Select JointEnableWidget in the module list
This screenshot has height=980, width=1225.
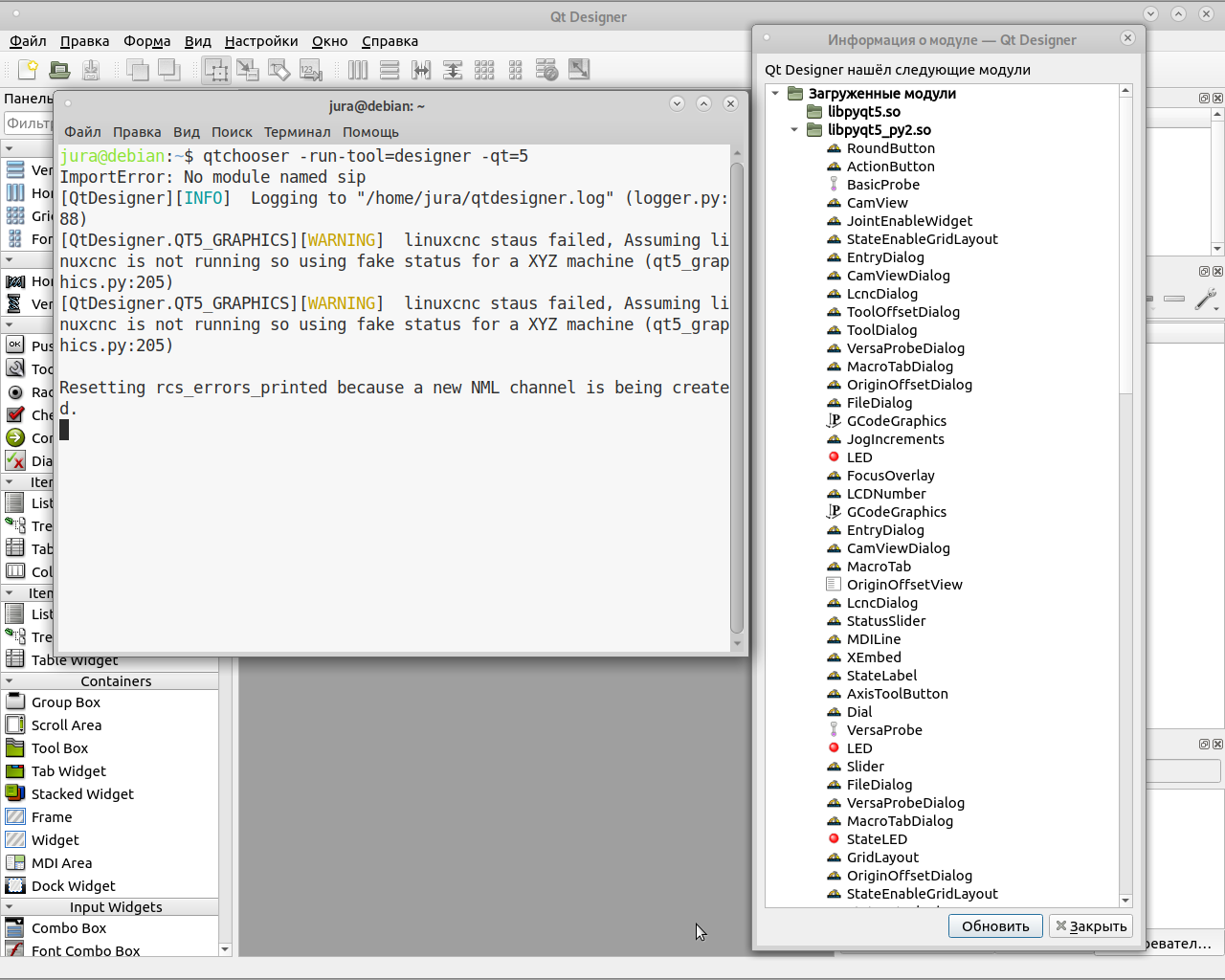coord(909,221)
